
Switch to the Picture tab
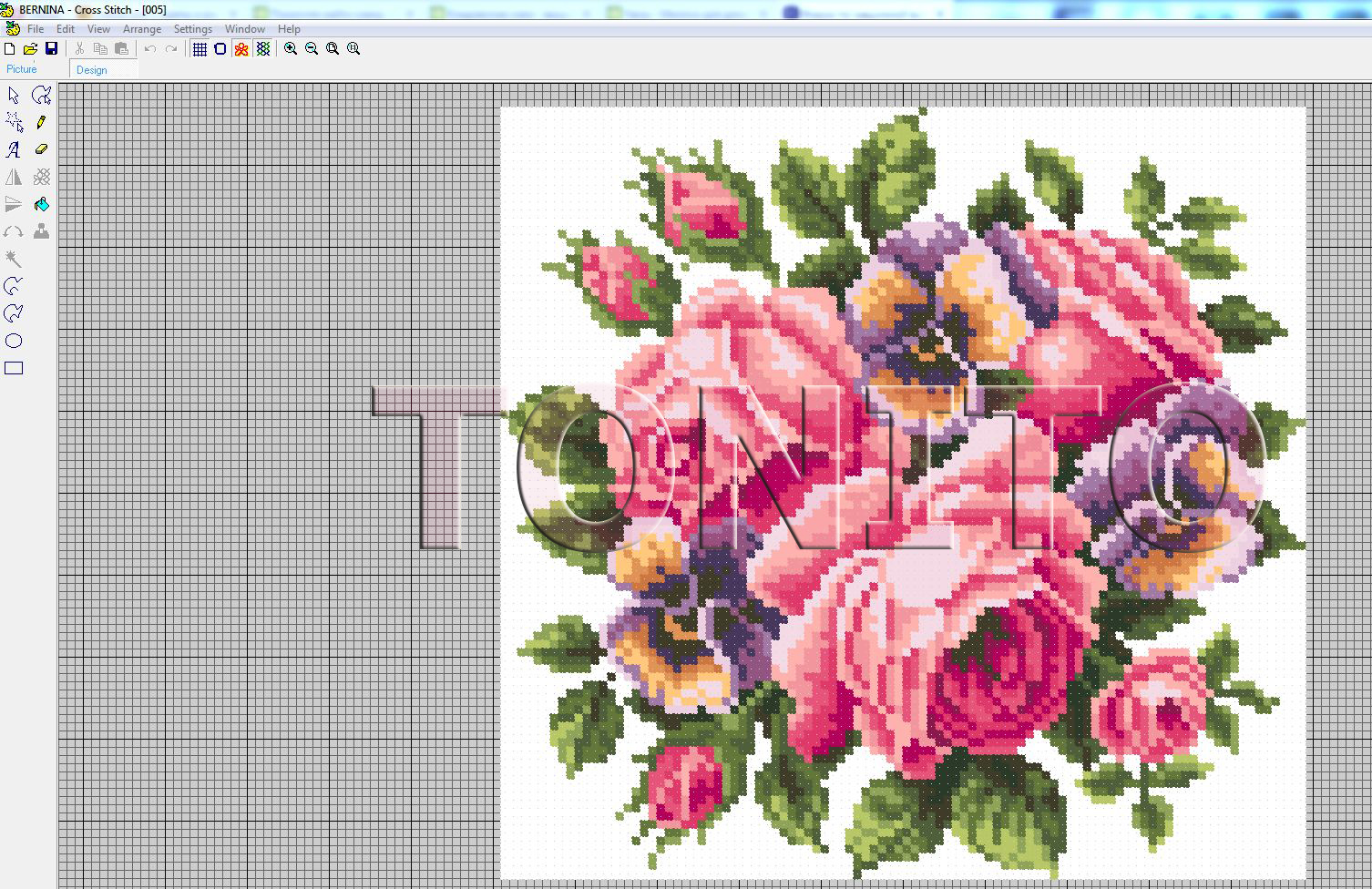(22, 69)
